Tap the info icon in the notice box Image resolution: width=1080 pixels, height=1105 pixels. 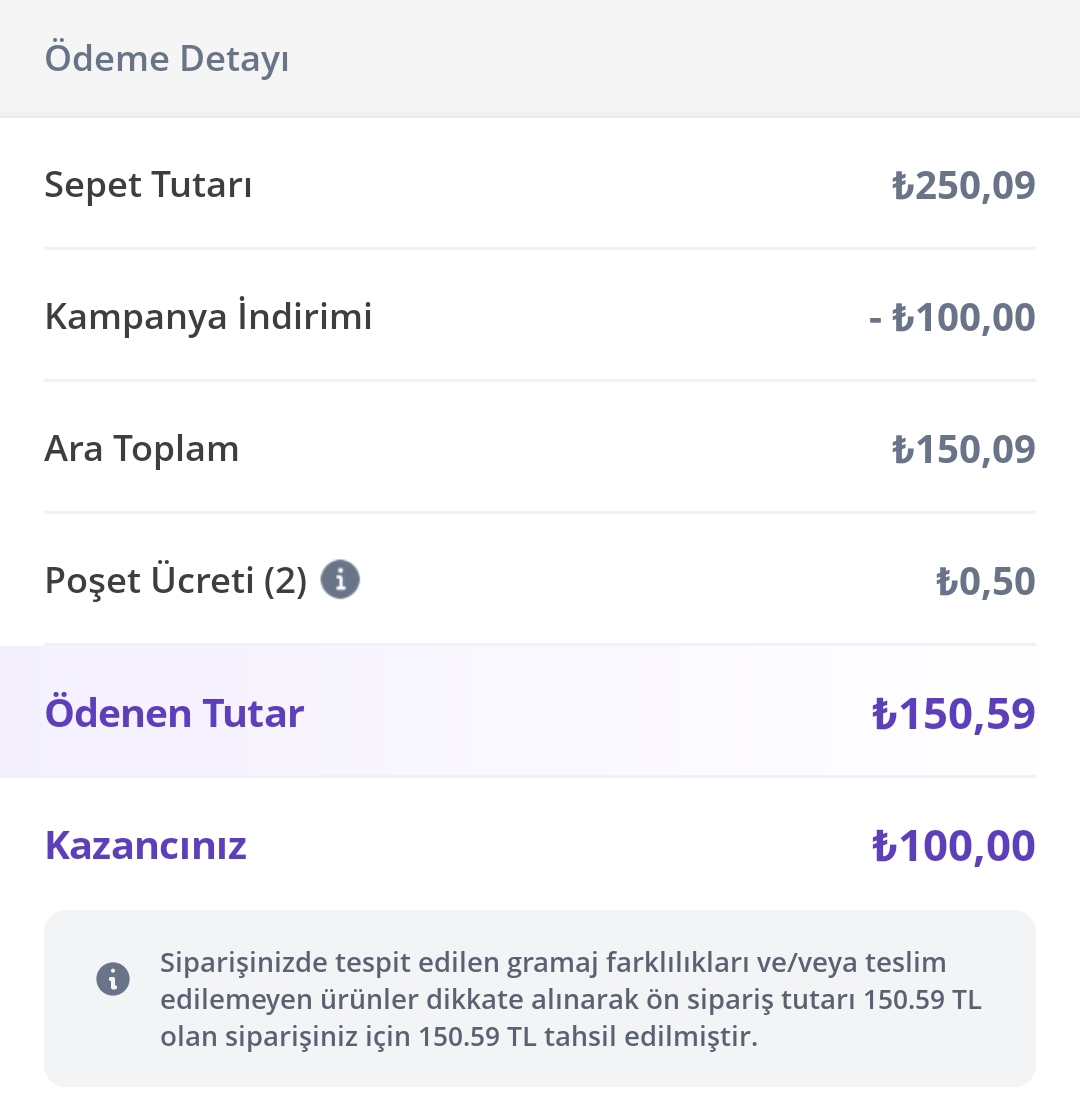click(113, 979)
